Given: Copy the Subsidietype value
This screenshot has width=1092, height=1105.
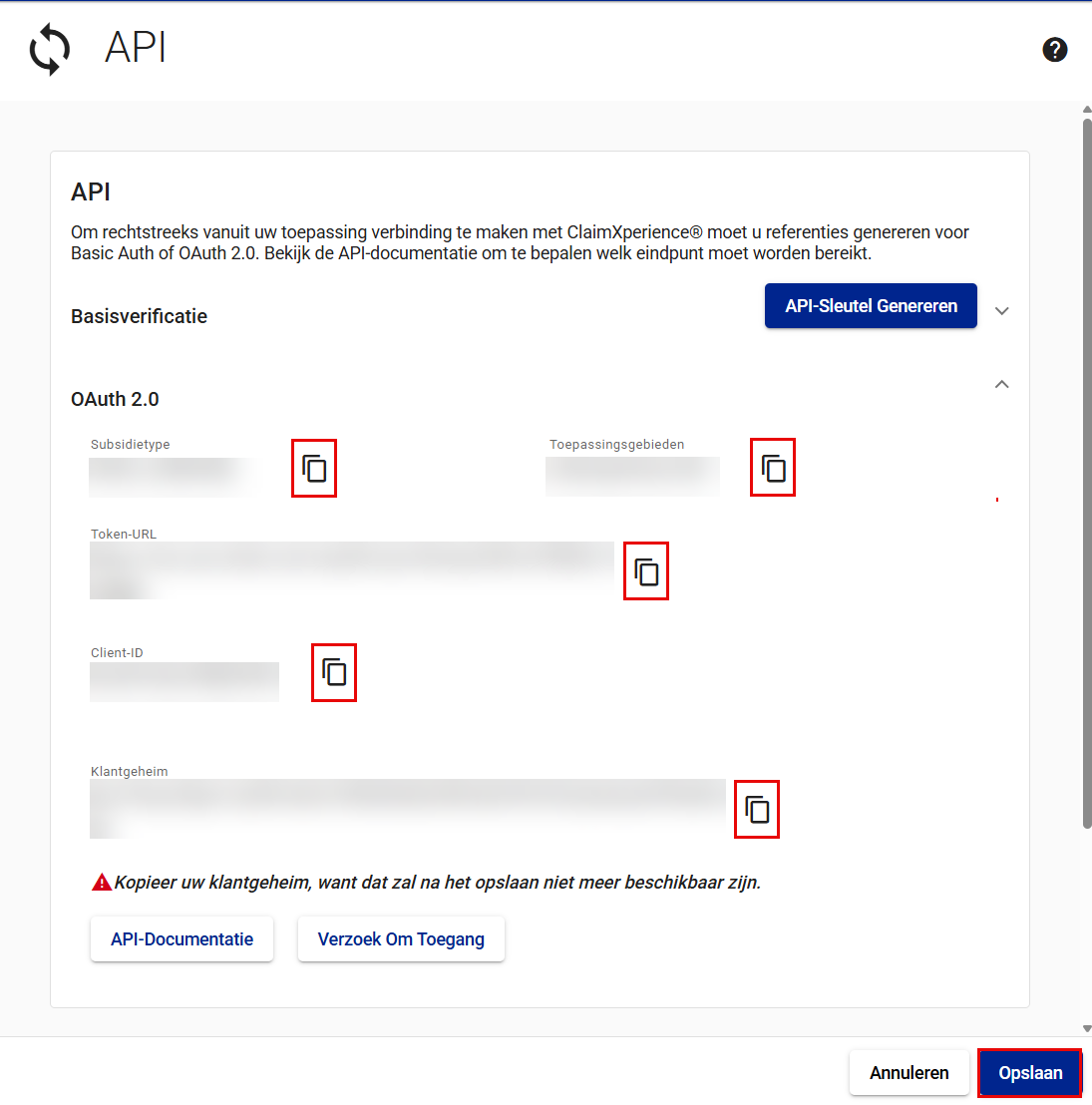Looking at the screenshot, I should pos(314,468).
